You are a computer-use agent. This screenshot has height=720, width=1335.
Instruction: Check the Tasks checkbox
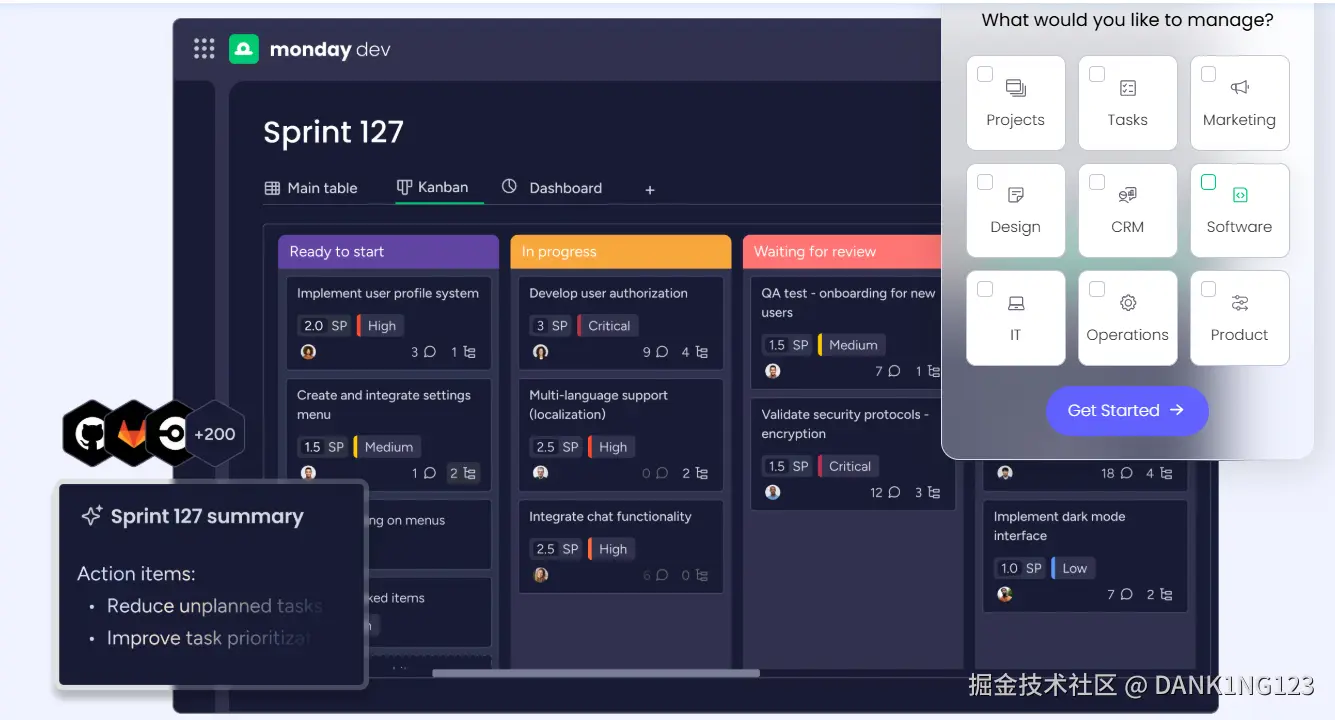point(1097,74)
